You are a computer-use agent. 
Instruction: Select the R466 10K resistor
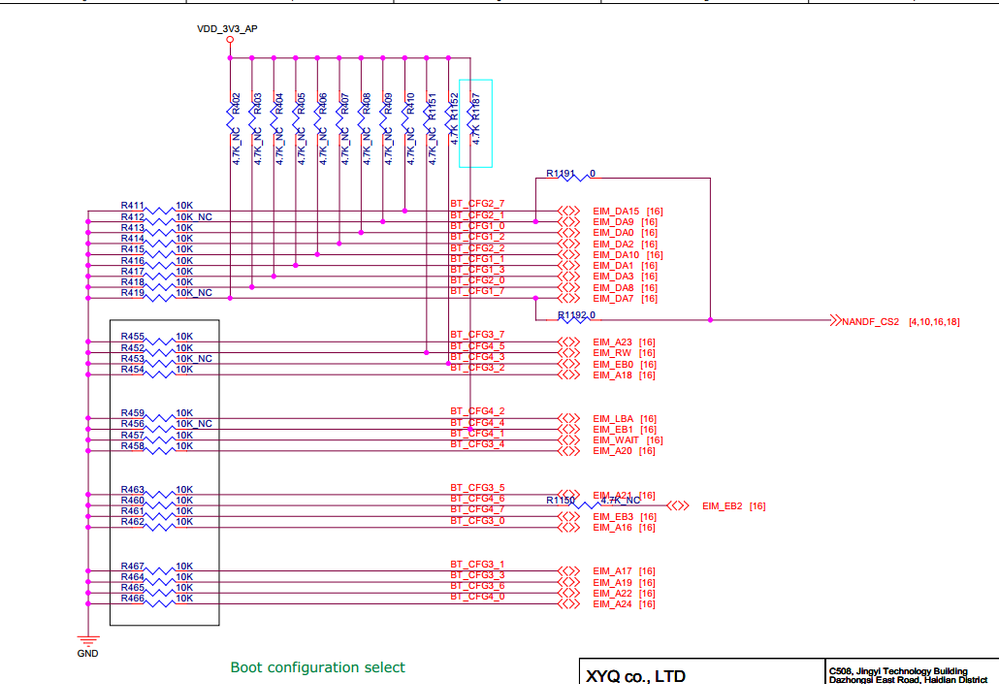point(159,603)
